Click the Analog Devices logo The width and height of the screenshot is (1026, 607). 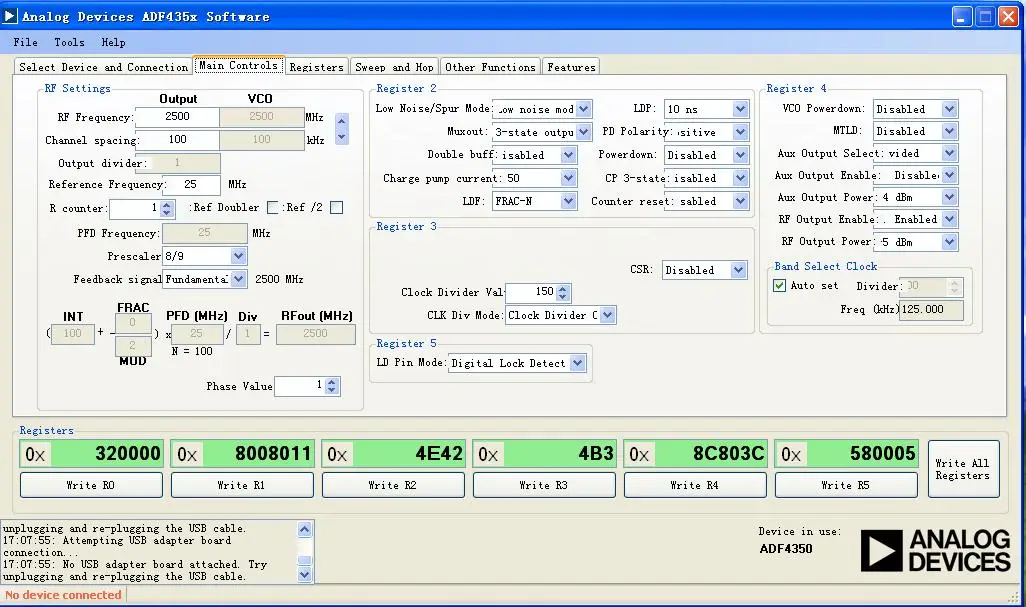coord(936,551)
